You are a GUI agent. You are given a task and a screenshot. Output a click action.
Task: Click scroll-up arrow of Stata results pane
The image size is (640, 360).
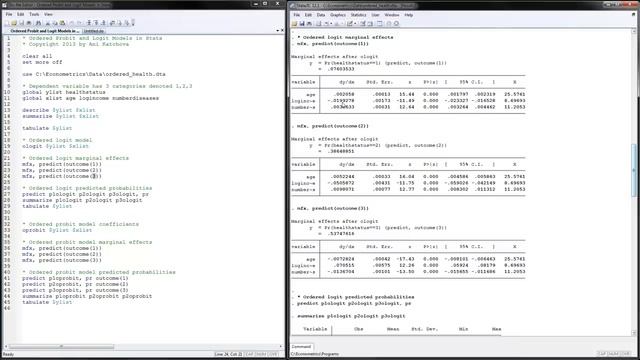634,31
